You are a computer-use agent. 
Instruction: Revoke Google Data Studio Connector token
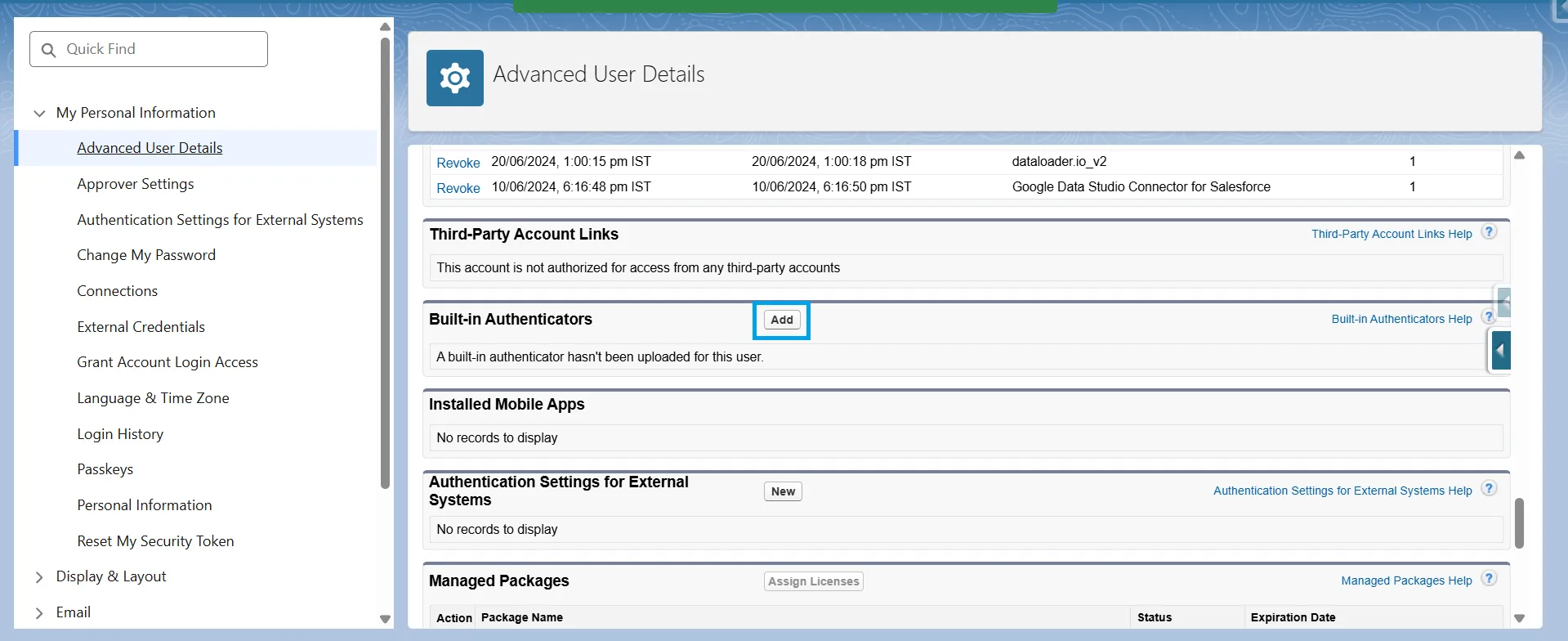pos(458,188)
